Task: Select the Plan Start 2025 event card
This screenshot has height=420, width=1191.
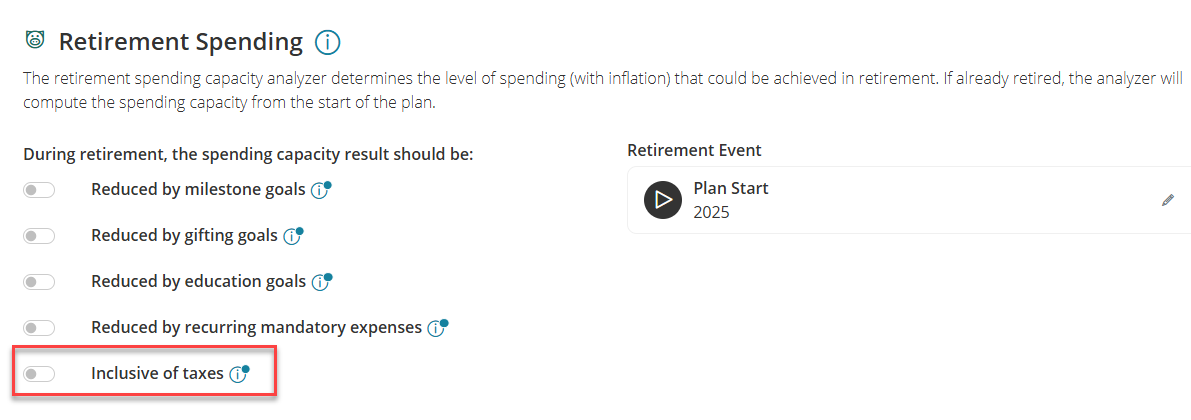Action: click(x=908, y=200)
